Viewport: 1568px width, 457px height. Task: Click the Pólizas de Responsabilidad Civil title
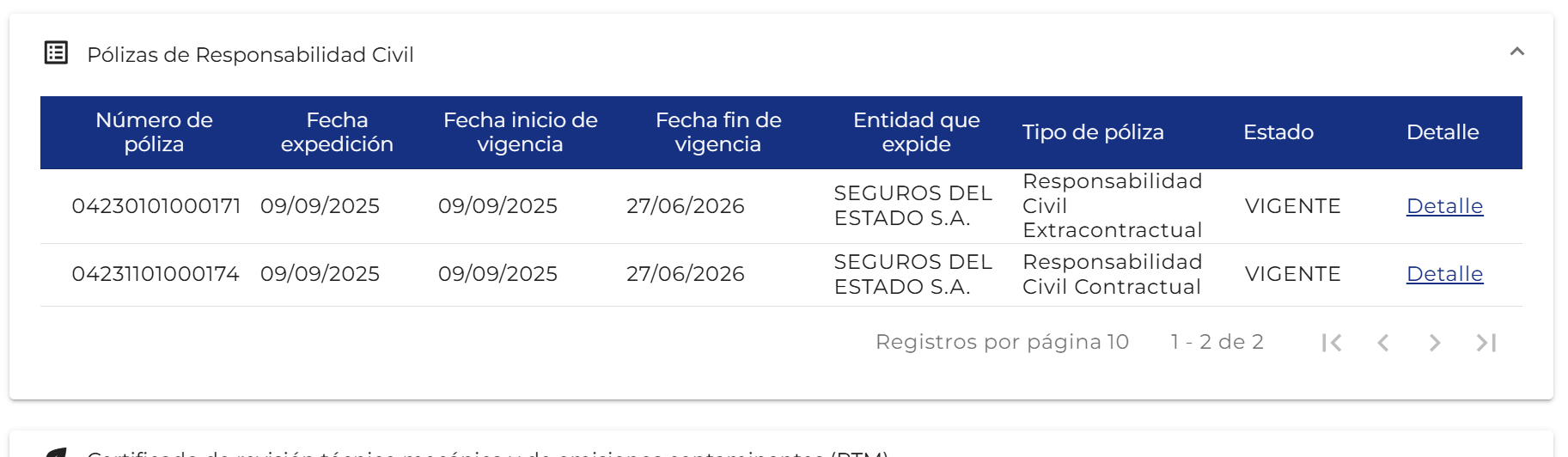click(x=250, y=55)
